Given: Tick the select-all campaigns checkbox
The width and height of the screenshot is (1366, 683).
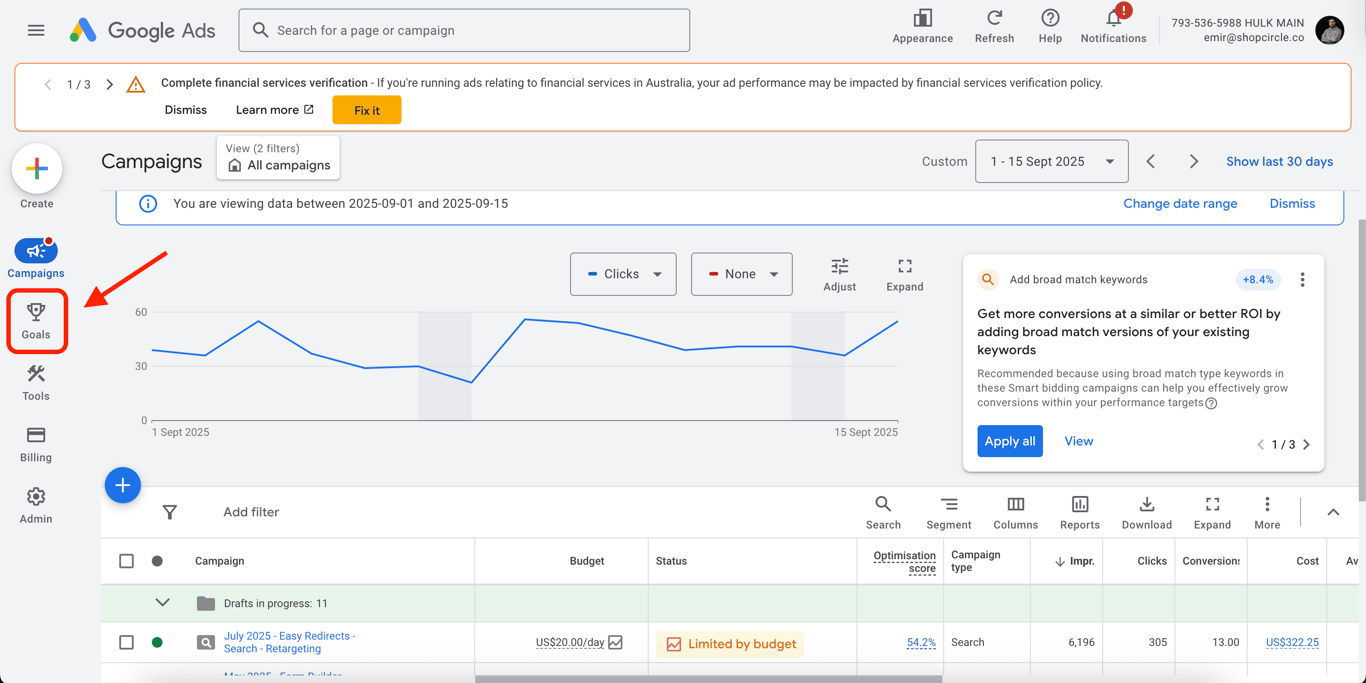Looking at the screenshot, I should [126, 561].
